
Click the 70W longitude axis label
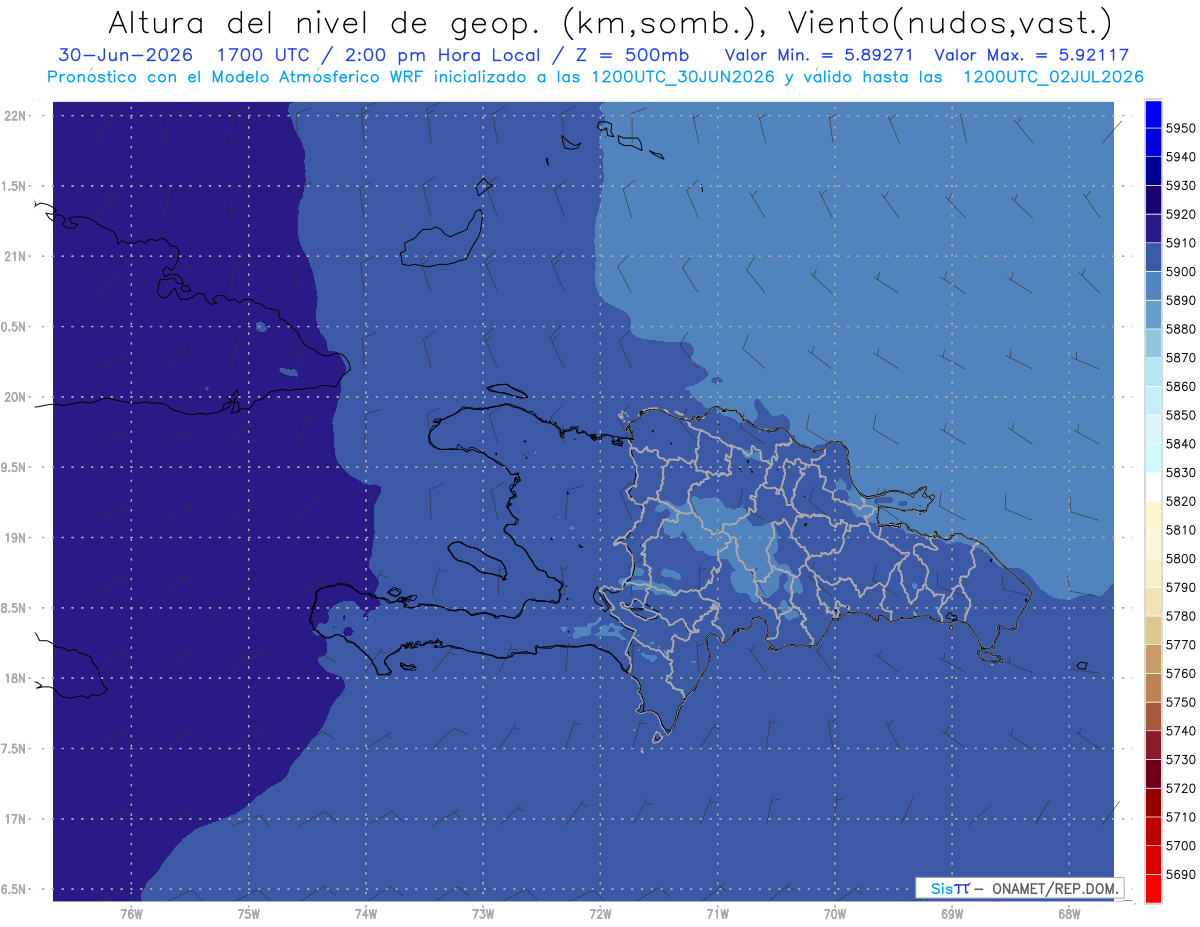835,914
